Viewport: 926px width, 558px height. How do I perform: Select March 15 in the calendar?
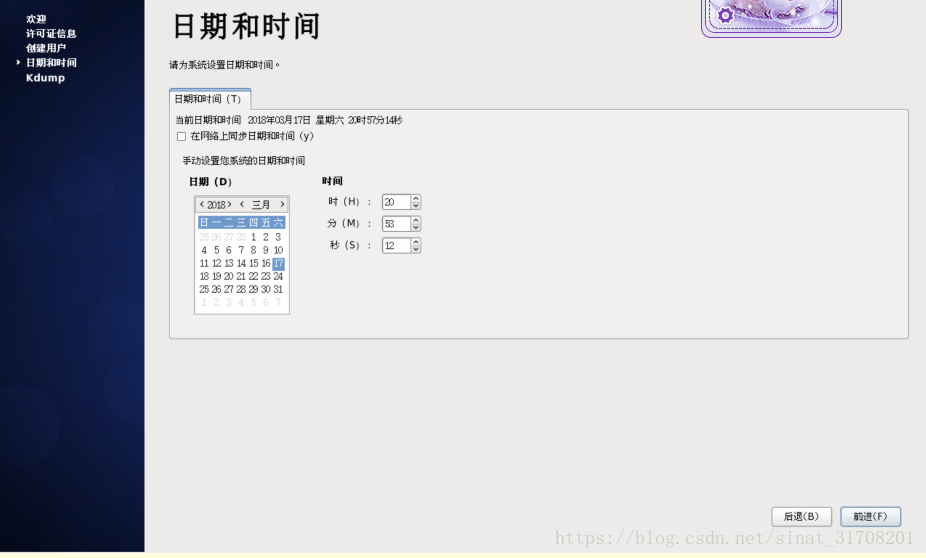coord(253,263)
